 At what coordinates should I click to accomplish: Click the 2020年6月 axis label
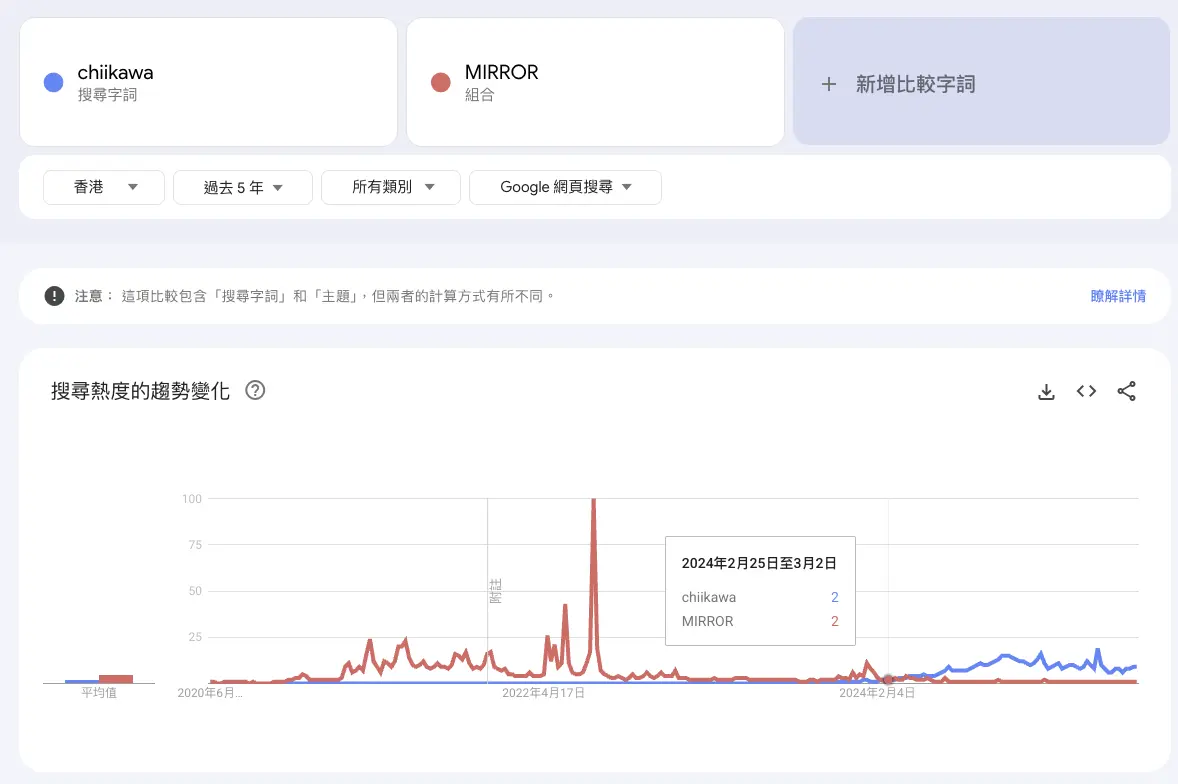coord(210,692)
